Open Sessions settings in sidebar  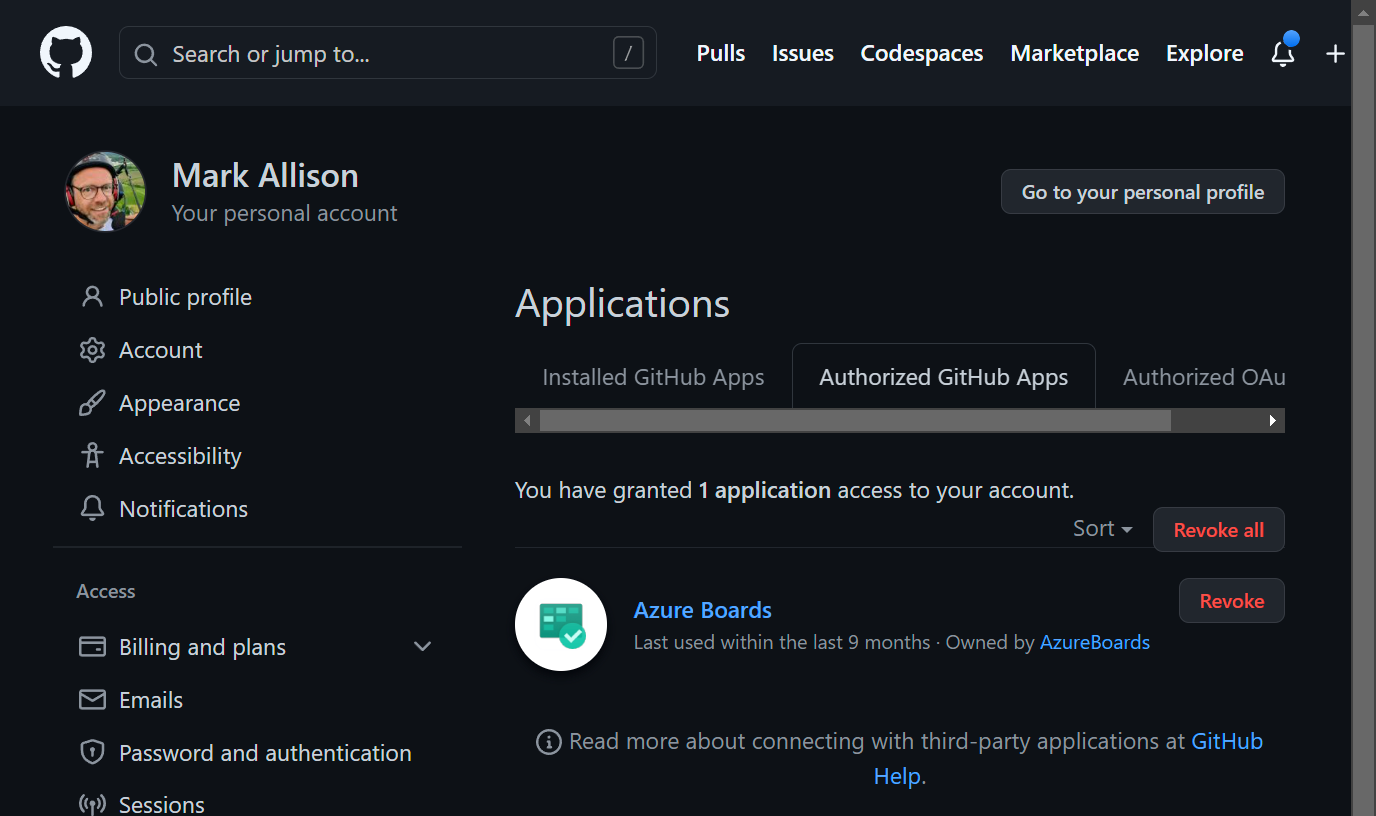click(x=162, y=805)
